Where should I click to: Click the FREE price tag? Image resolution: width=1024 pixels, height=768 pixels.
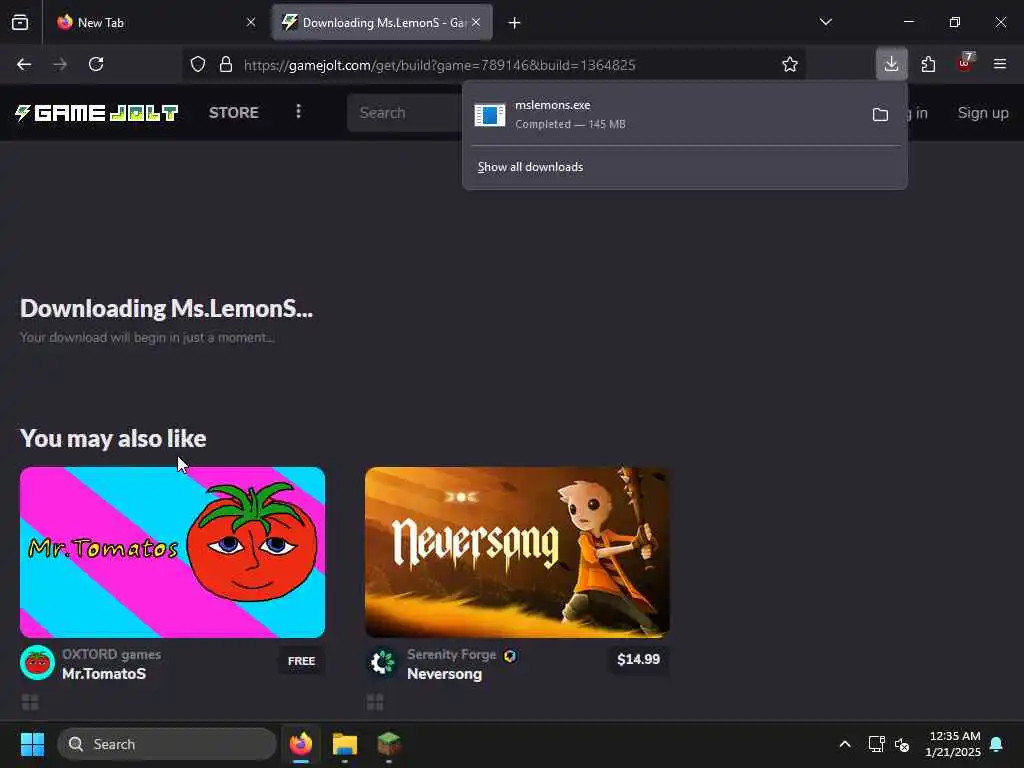coord(302,661)
